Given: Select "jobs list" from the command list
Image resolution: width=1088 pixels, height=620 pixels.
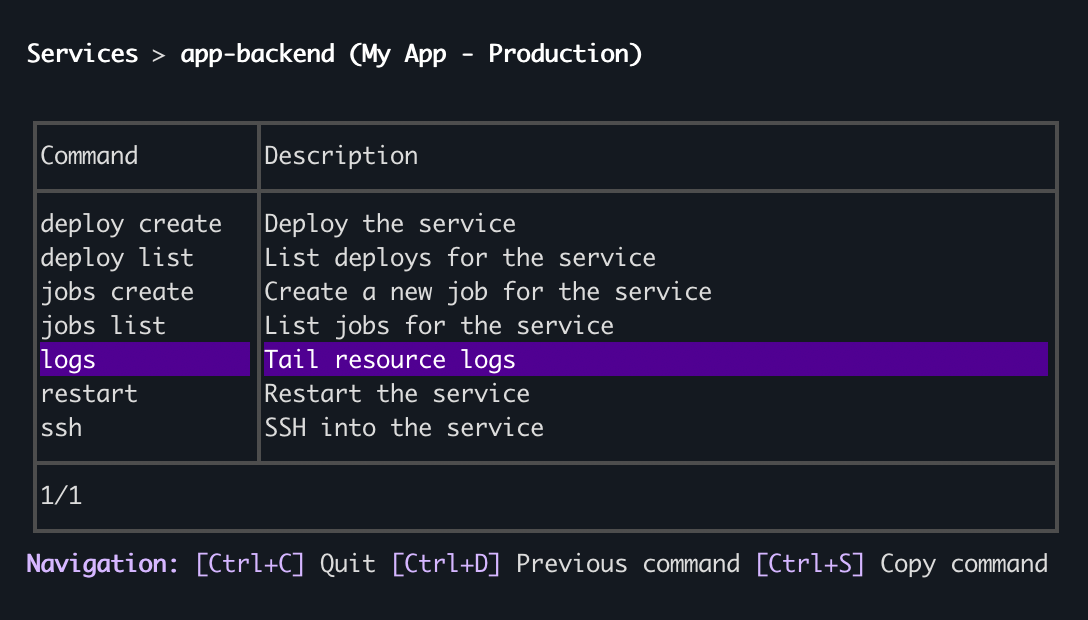Looking at the screenshot, I should click(x=105, y=326).
